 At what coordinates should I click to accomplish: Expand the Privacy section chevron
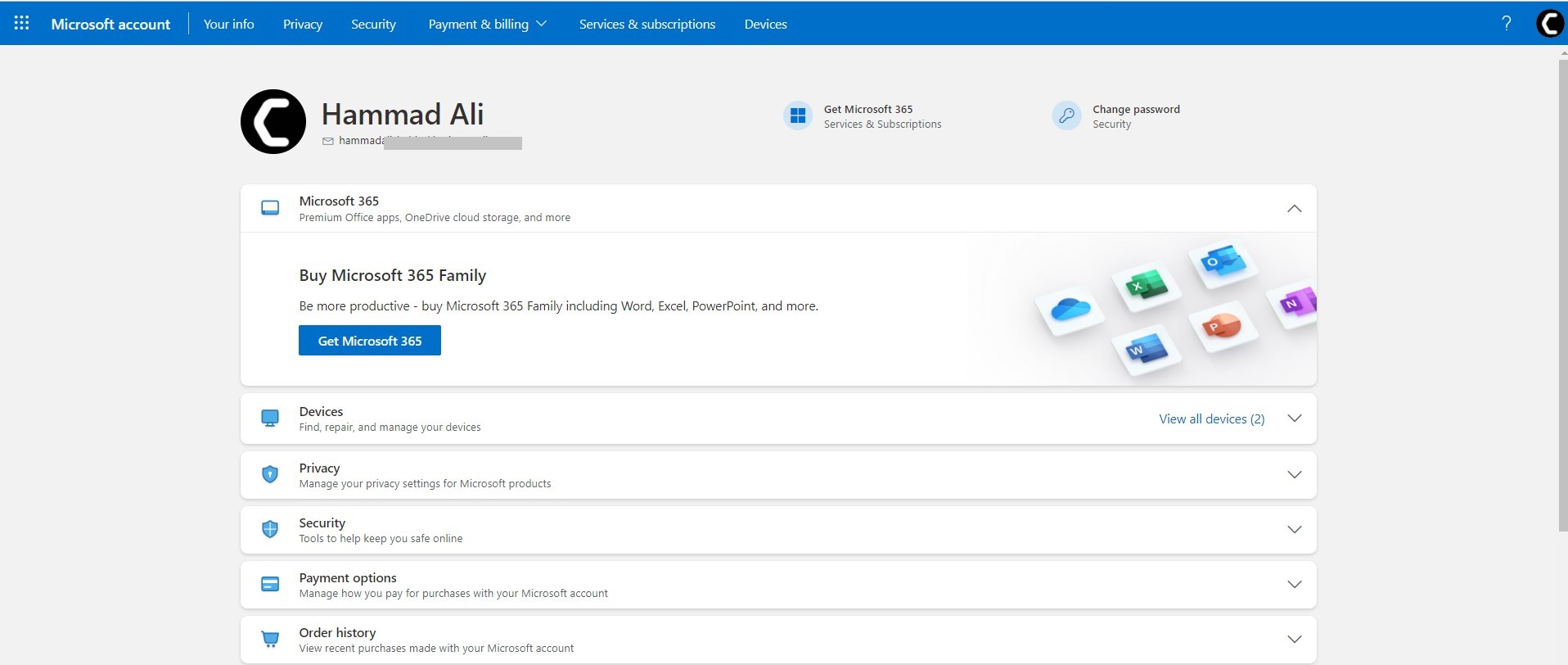click(1294, 474)
